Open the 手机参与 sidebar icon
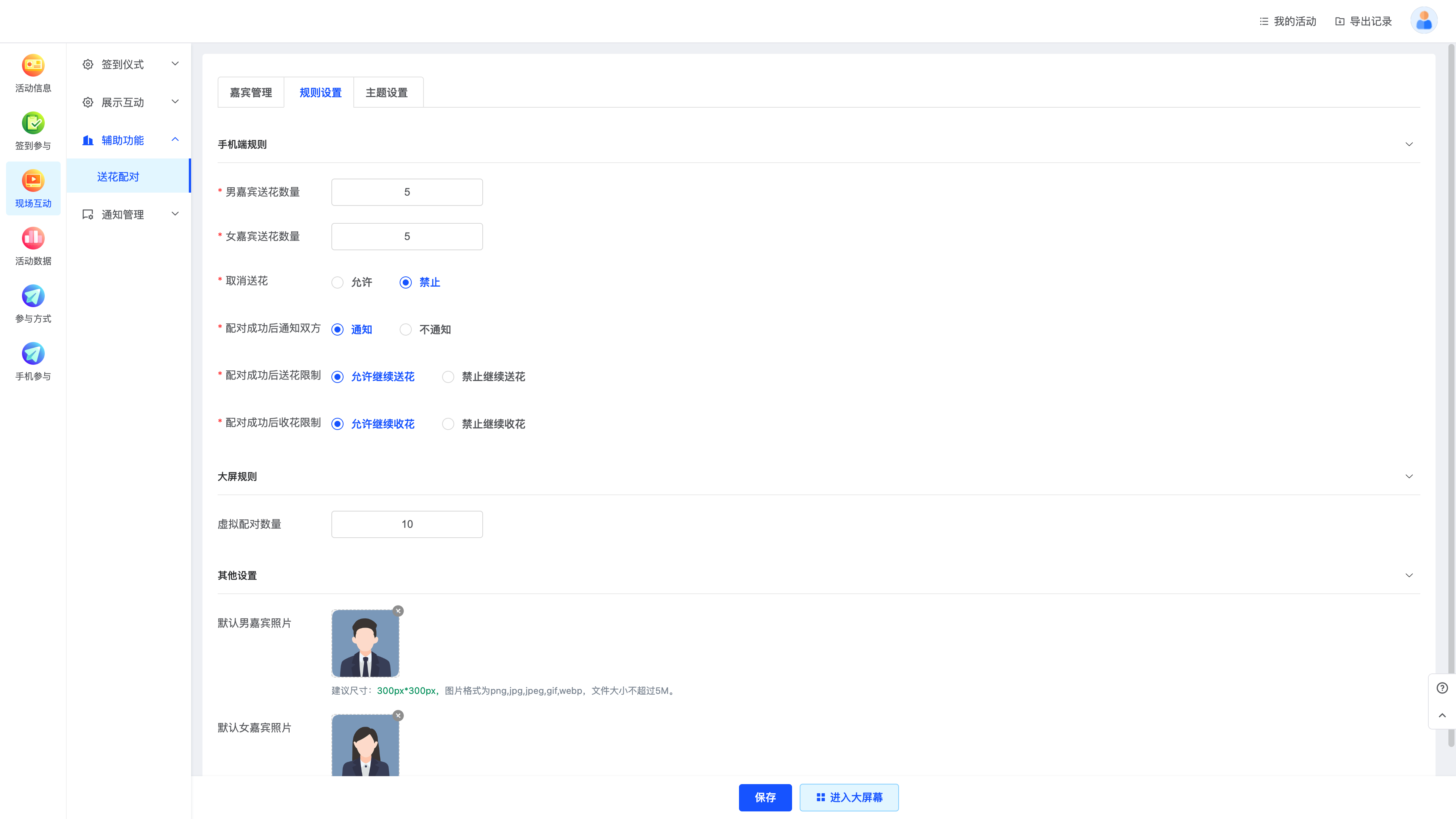 tap(33, 354)
